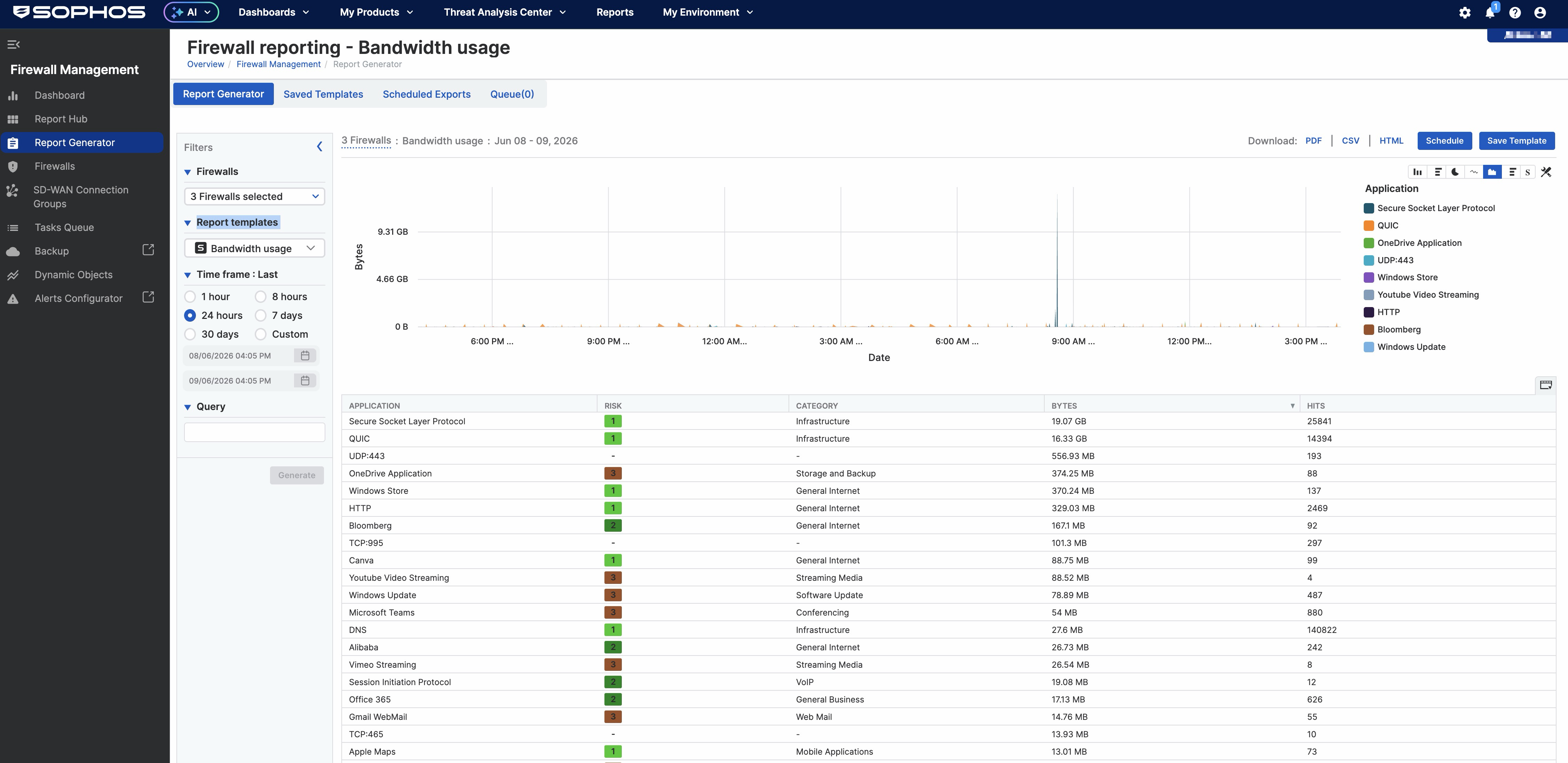
Task: Open Dynamic Objects in sidebar
Action: click(74, 275)
